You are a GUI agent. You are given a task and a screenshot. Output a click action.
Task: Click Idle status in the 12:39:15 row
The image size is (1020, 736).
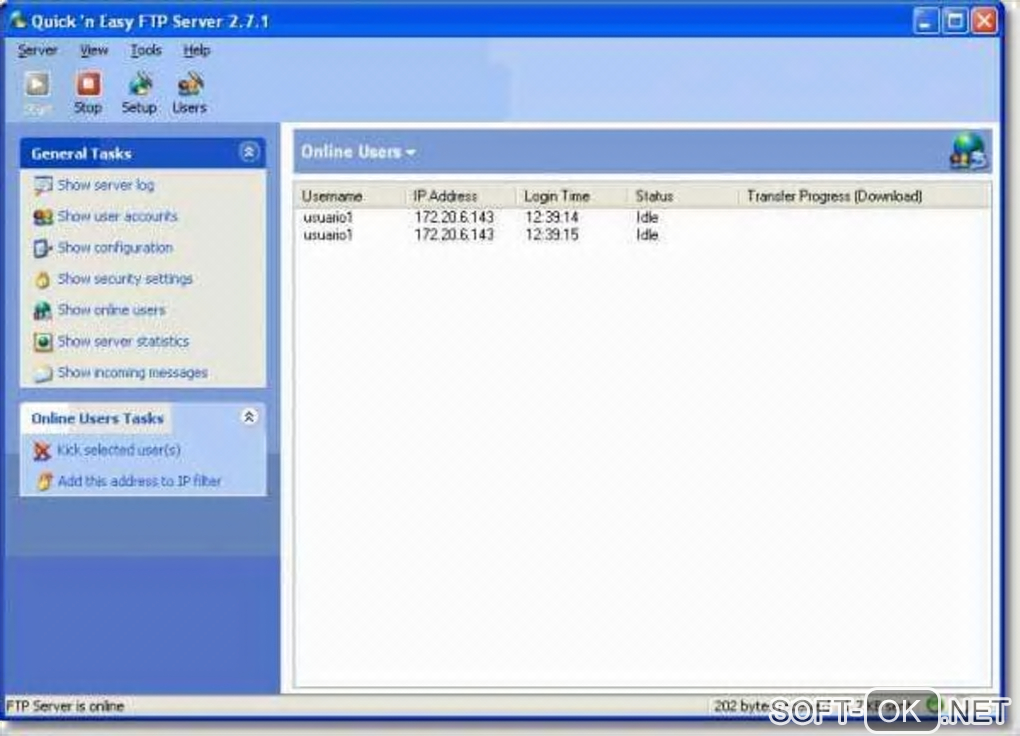coord(647,235)
